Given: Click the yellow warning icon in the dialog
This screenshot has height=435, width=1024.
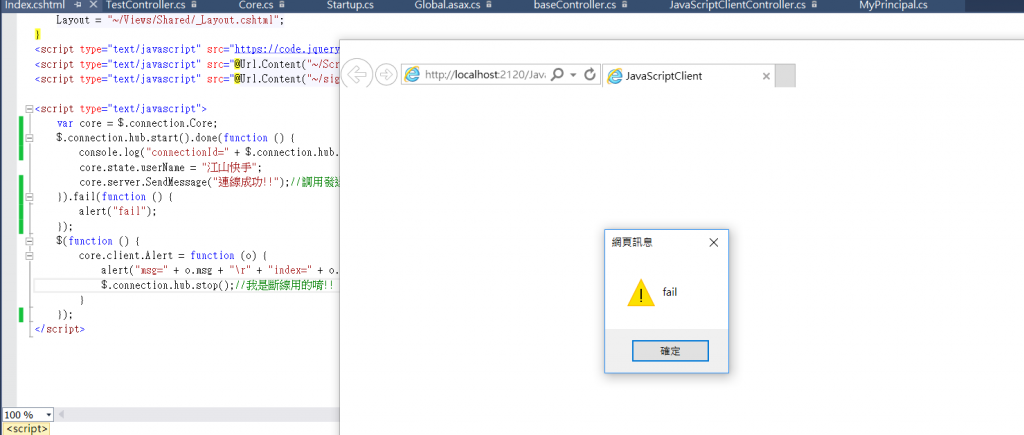Looking at the screenshot, I should coord(641,293).
